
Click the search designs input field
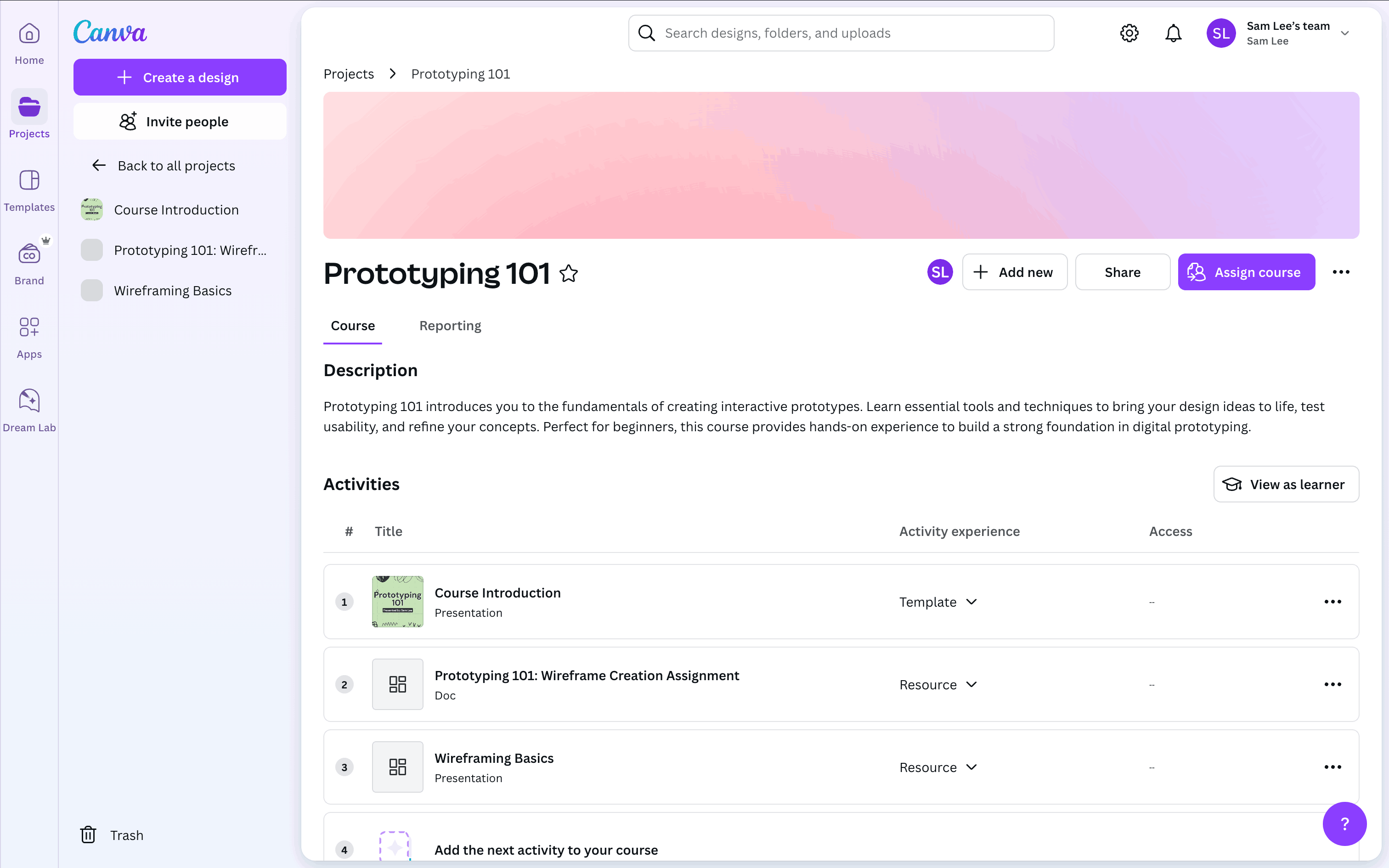tap(841, 33)
